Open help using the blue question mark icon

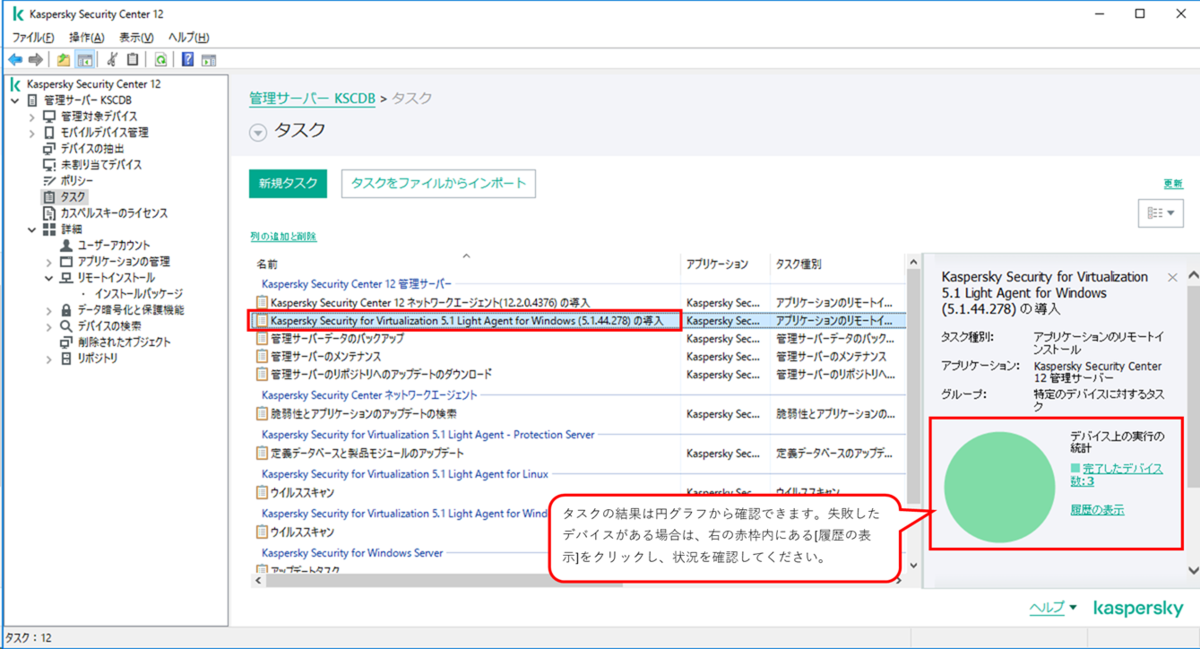(x=187, y=58)
